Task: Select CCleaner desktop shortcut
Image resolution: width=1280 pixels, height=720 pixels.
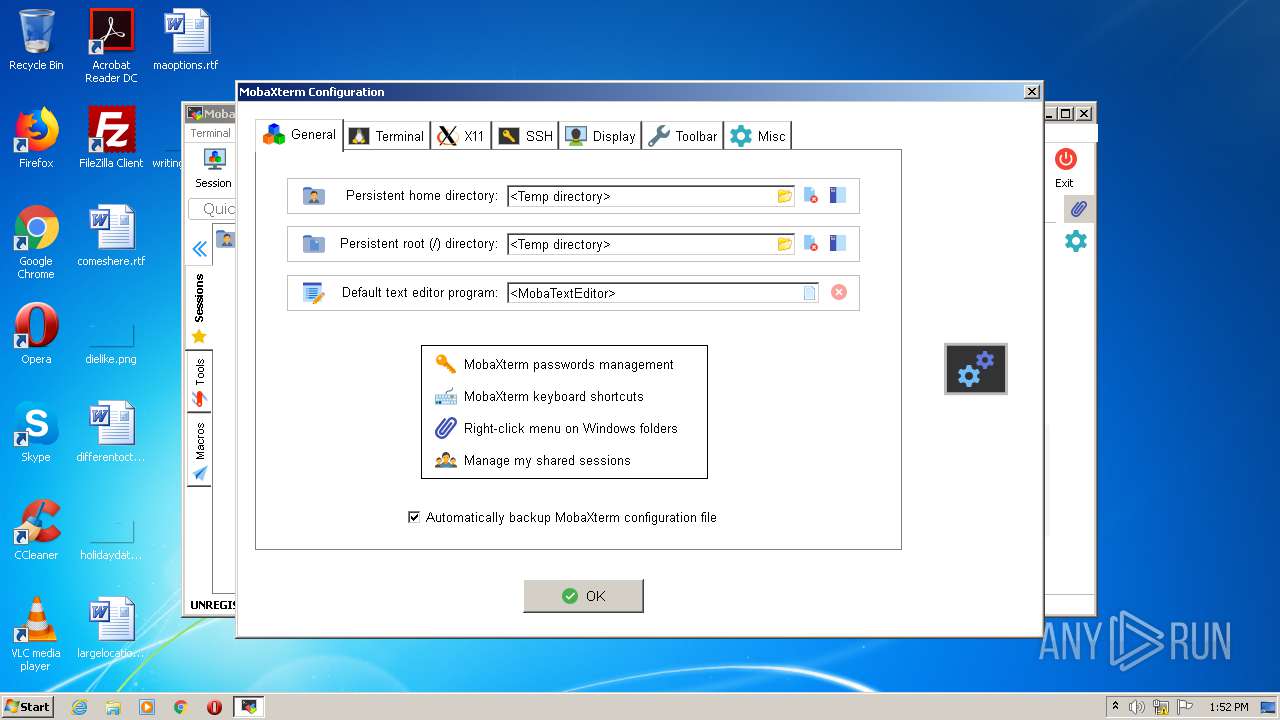Action: [36, 530]
